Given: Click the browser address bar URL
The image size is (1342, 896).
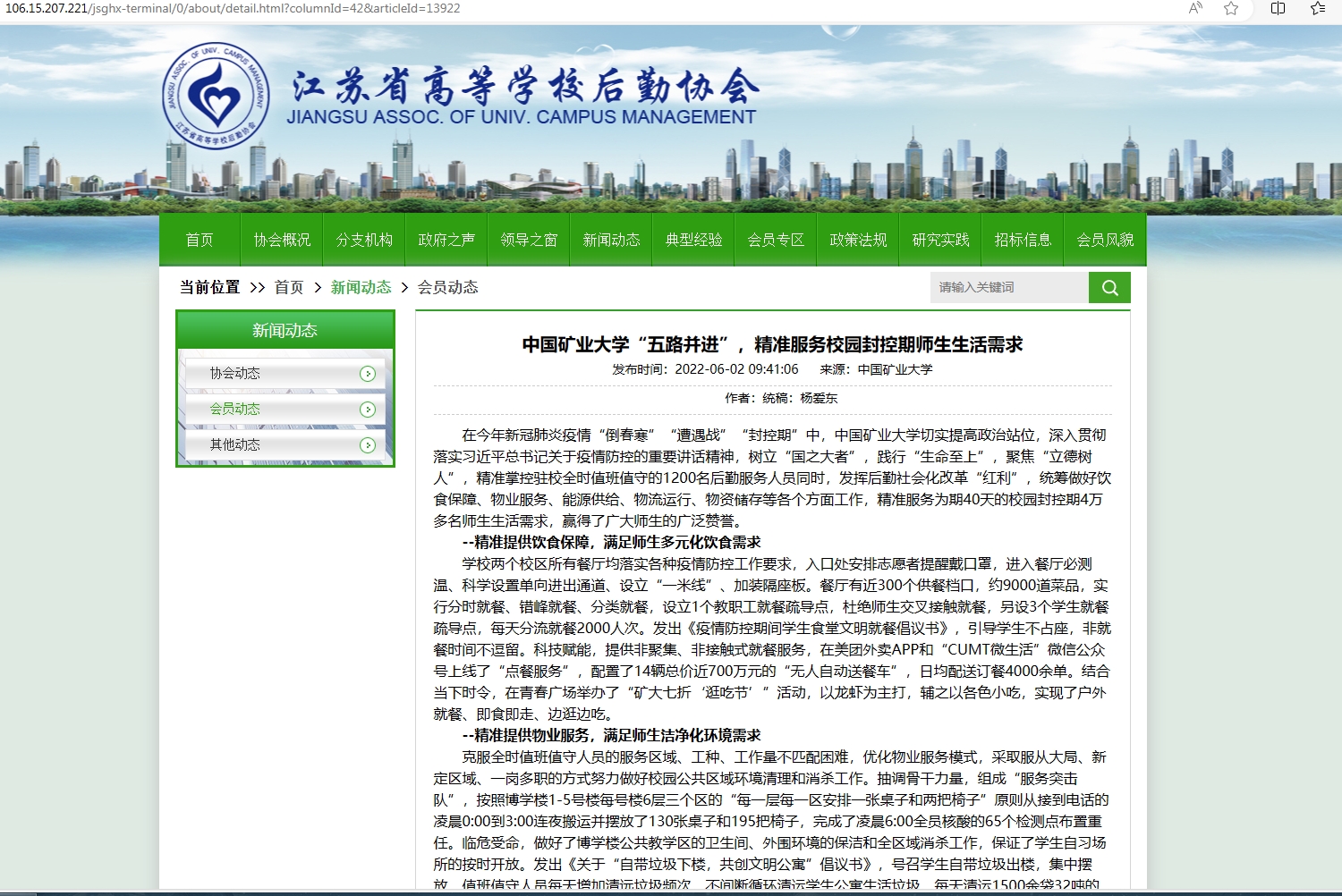Looking at the screenshot, I should pyautogui.click(x=233, y=8).
